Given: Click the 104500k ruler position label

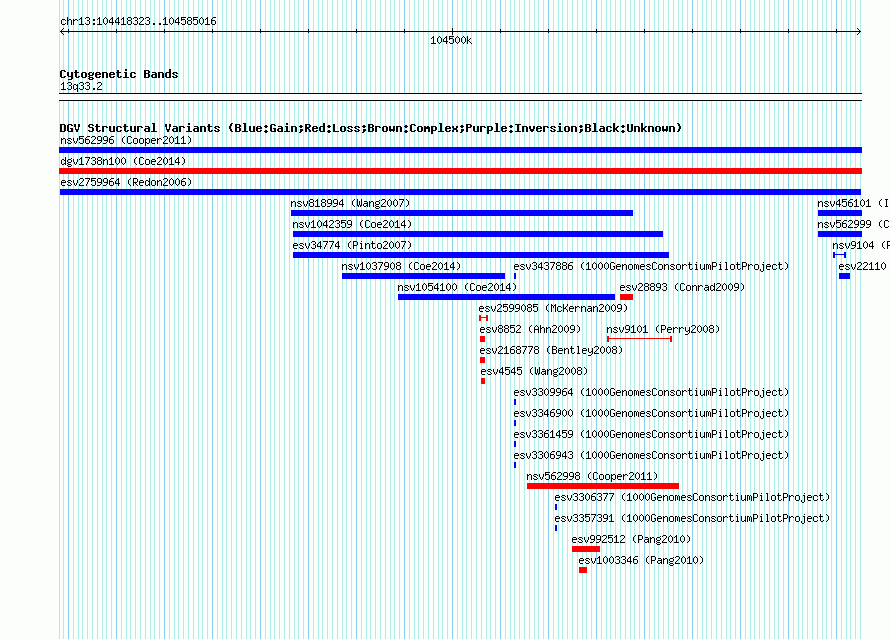Looking at the screenshot, I should 451,40.
